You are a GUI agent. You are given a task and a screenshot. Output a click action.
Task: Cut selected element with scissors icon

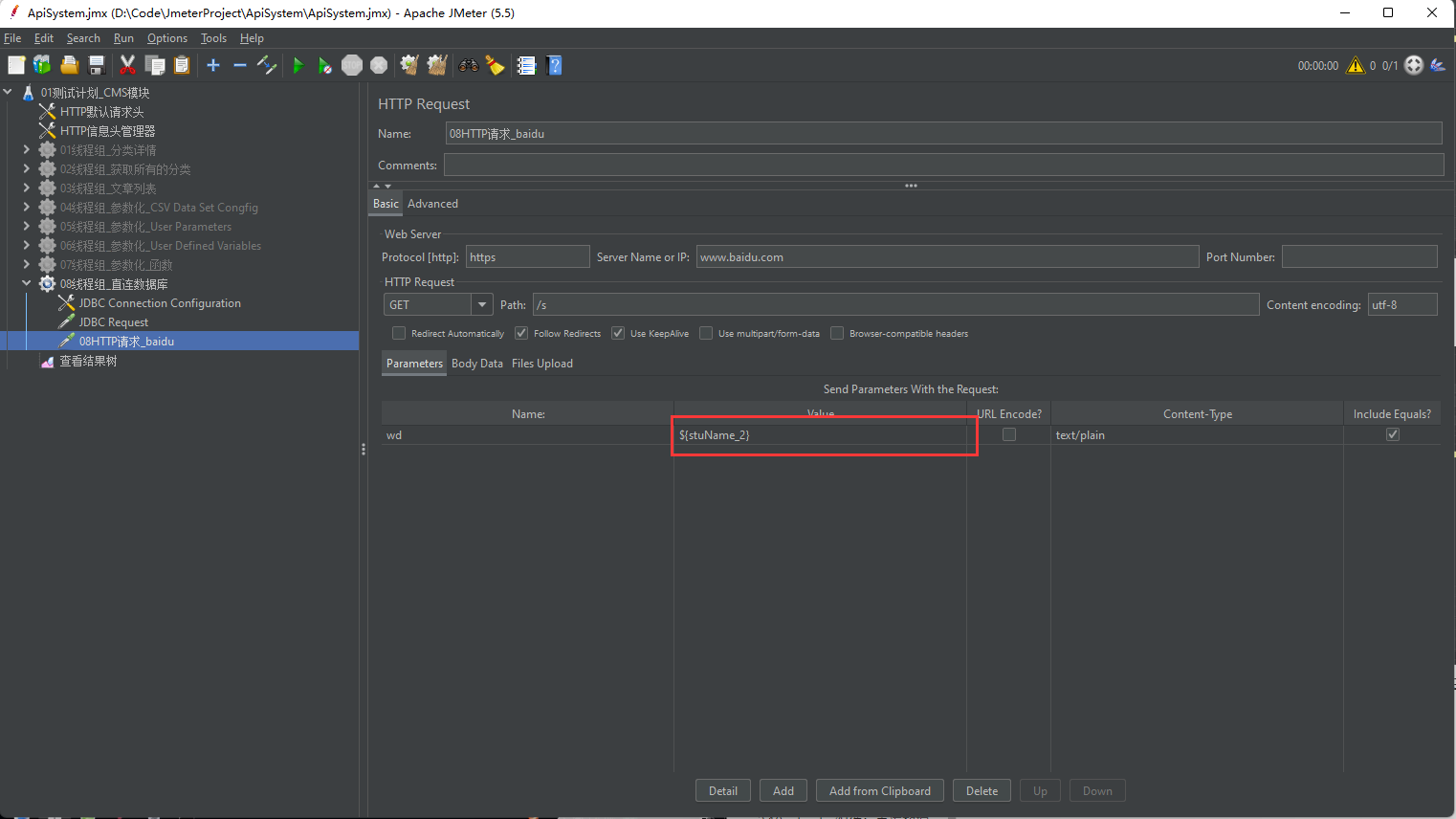[127, 65]
